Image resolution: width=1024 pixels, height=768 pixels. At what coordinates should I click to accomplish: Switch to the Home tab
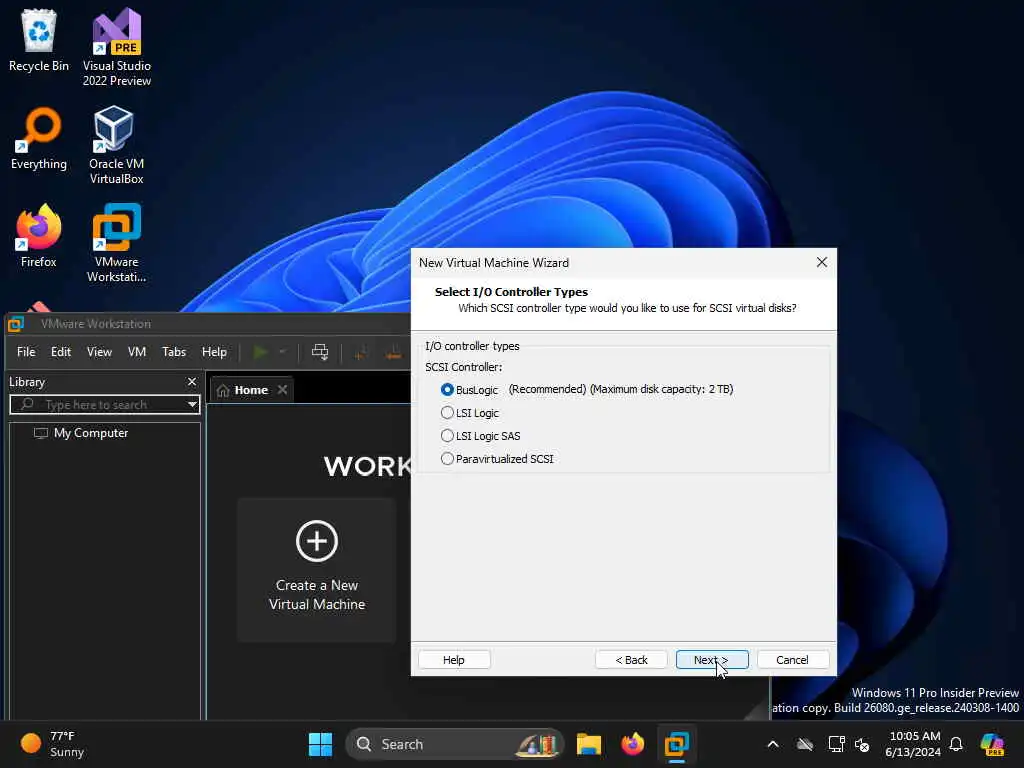pyautogui.click(x=251, y=390)
